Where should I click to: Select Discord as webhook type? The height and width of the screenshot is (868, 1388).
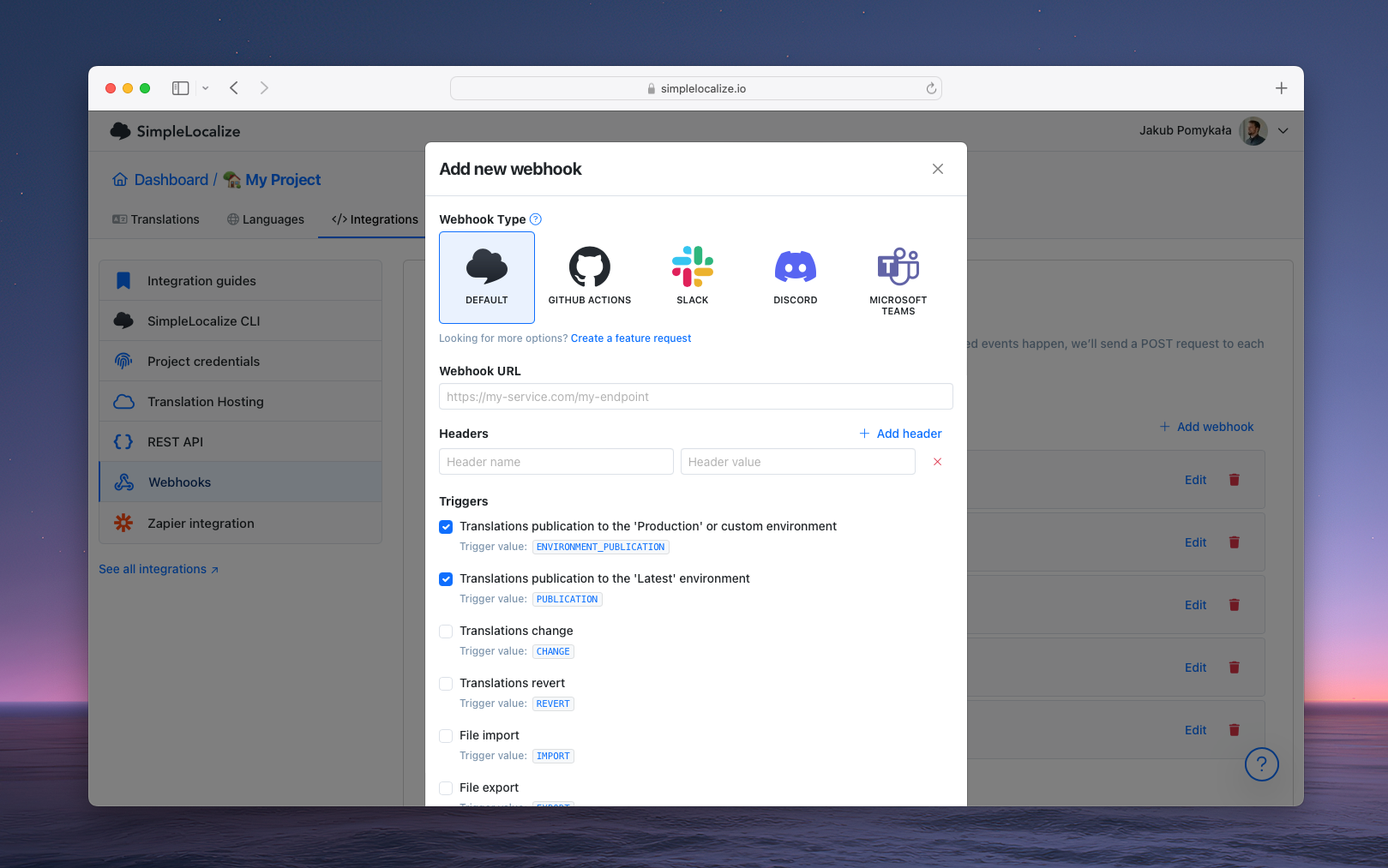[796, 278]
